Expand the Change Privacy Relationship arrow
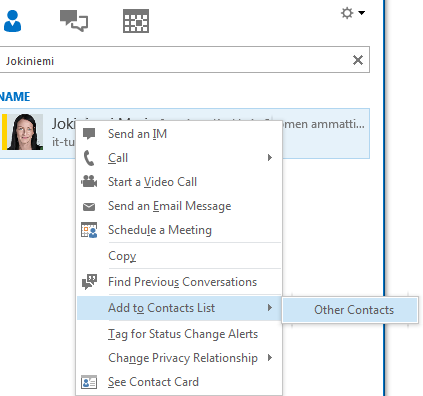The width and height of the screenshot is (423, 396). tap(270, 358)
